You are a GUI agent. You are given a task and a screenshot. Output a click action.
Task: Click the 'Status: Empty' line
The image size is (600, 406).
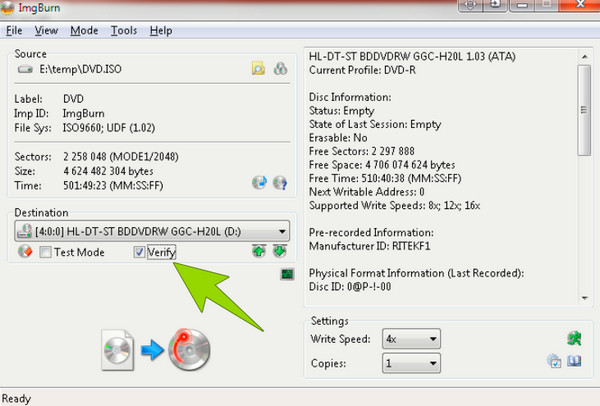[x=342, y=111]
